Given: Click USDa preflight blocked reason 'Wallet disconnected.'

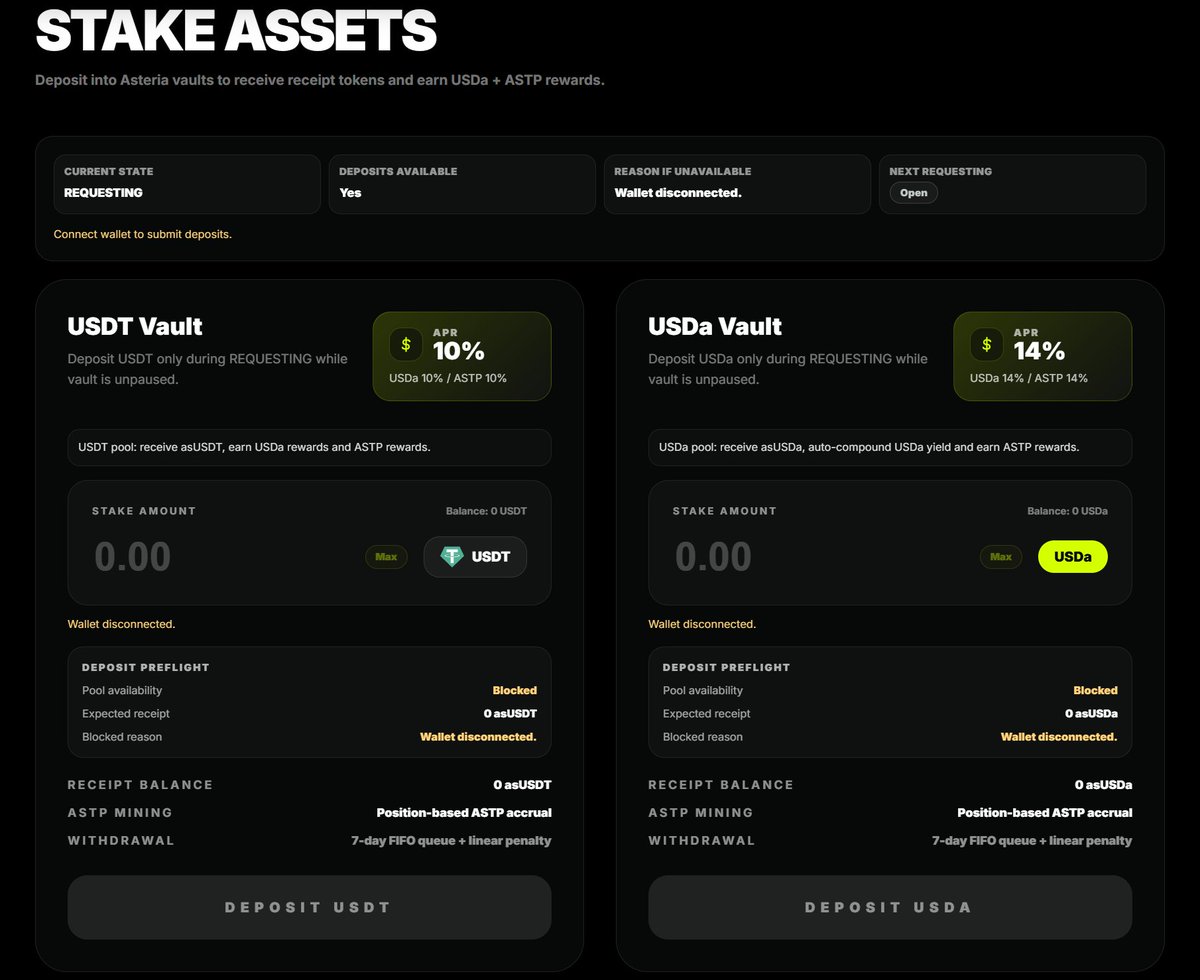Looking at the screenshot, I should (x=1059, y=737).
